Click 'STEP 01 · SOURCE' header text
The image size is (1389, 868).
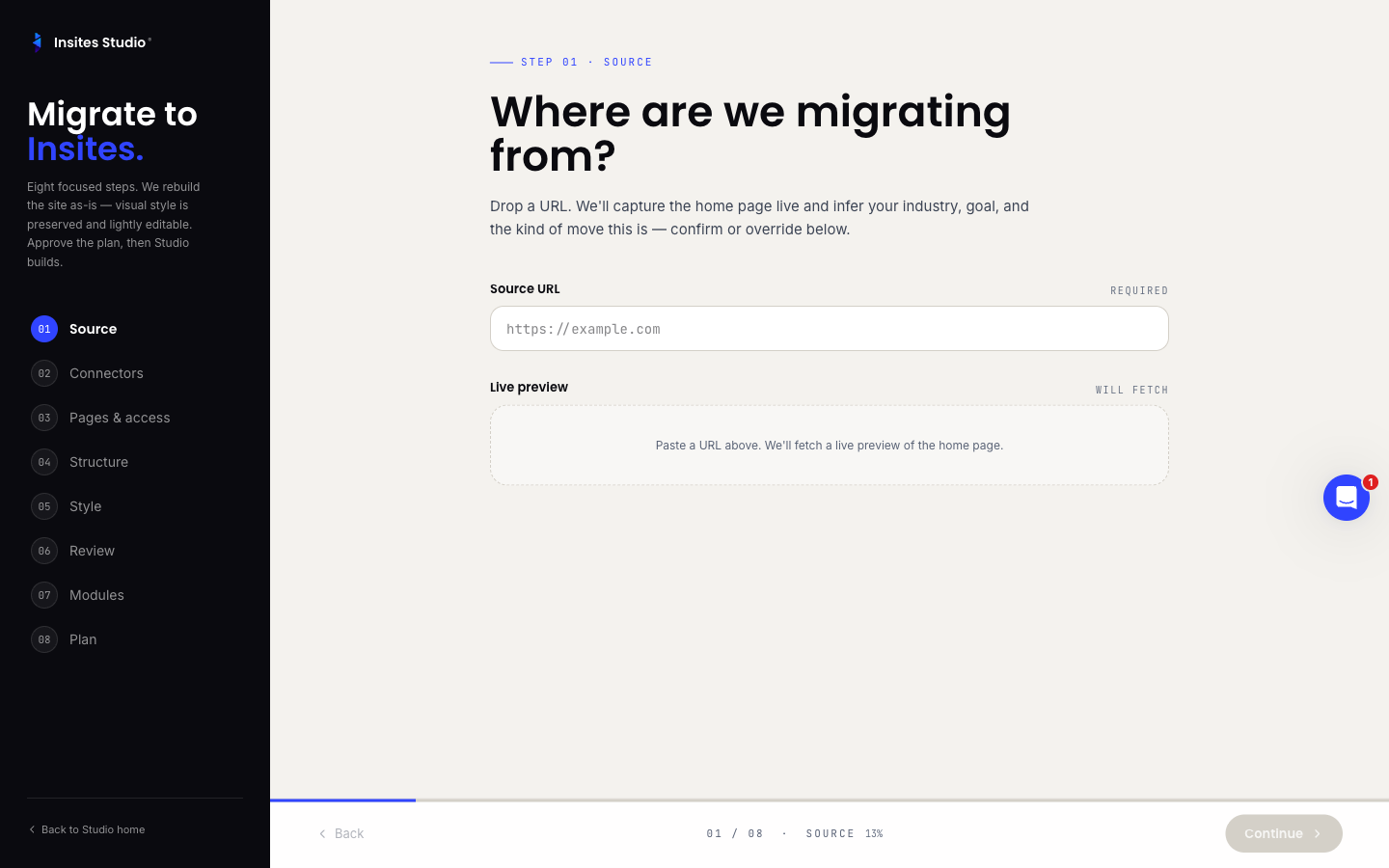tap(586, 62)
